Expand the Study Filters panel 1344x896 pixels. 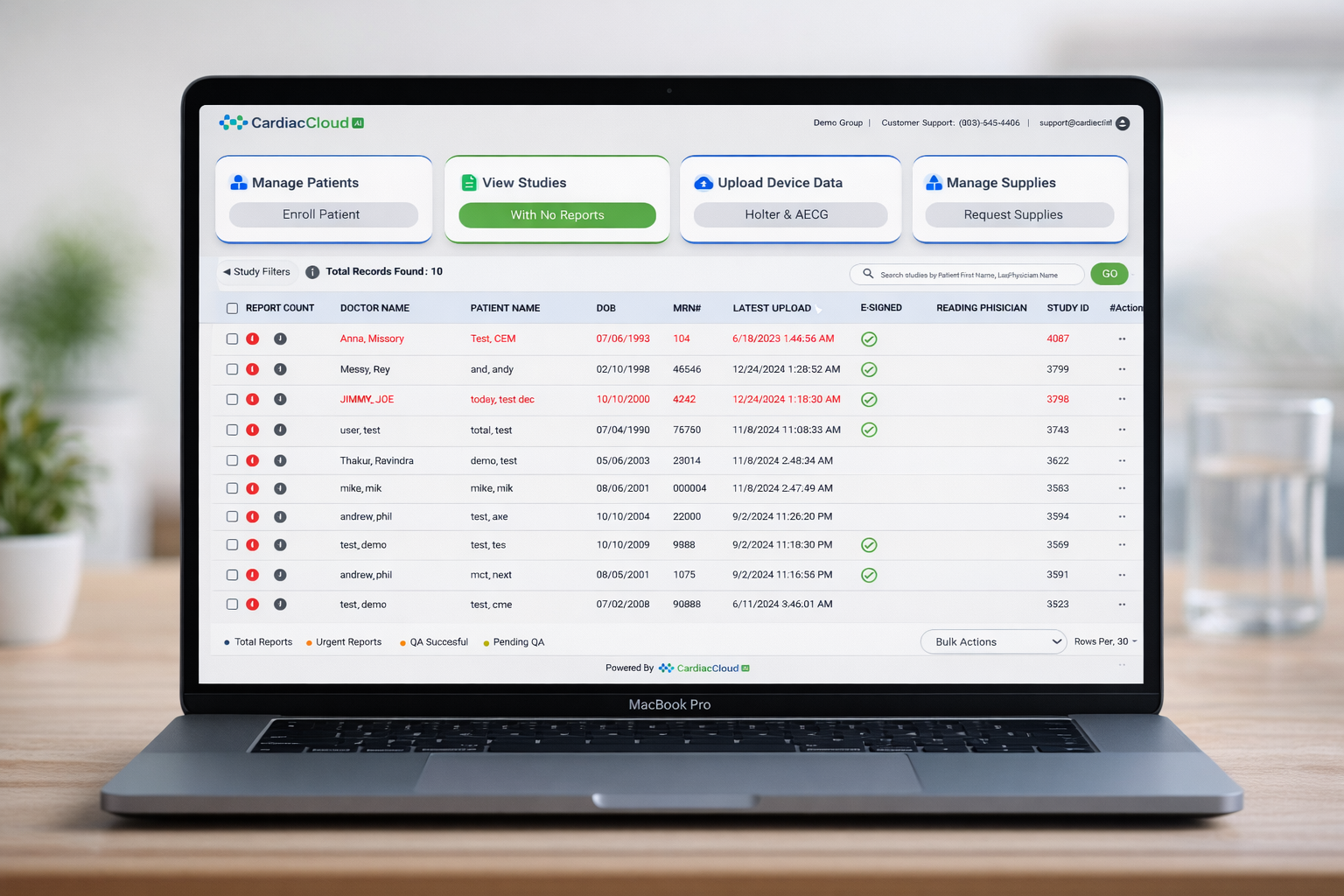pos(257,272)
